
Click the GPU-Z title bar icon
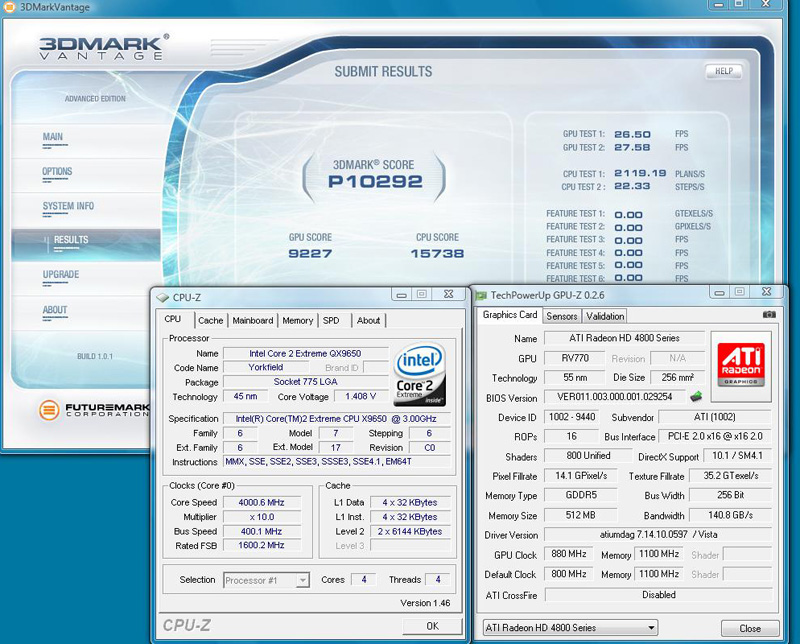pyautogui.click(x=481, y=295)
